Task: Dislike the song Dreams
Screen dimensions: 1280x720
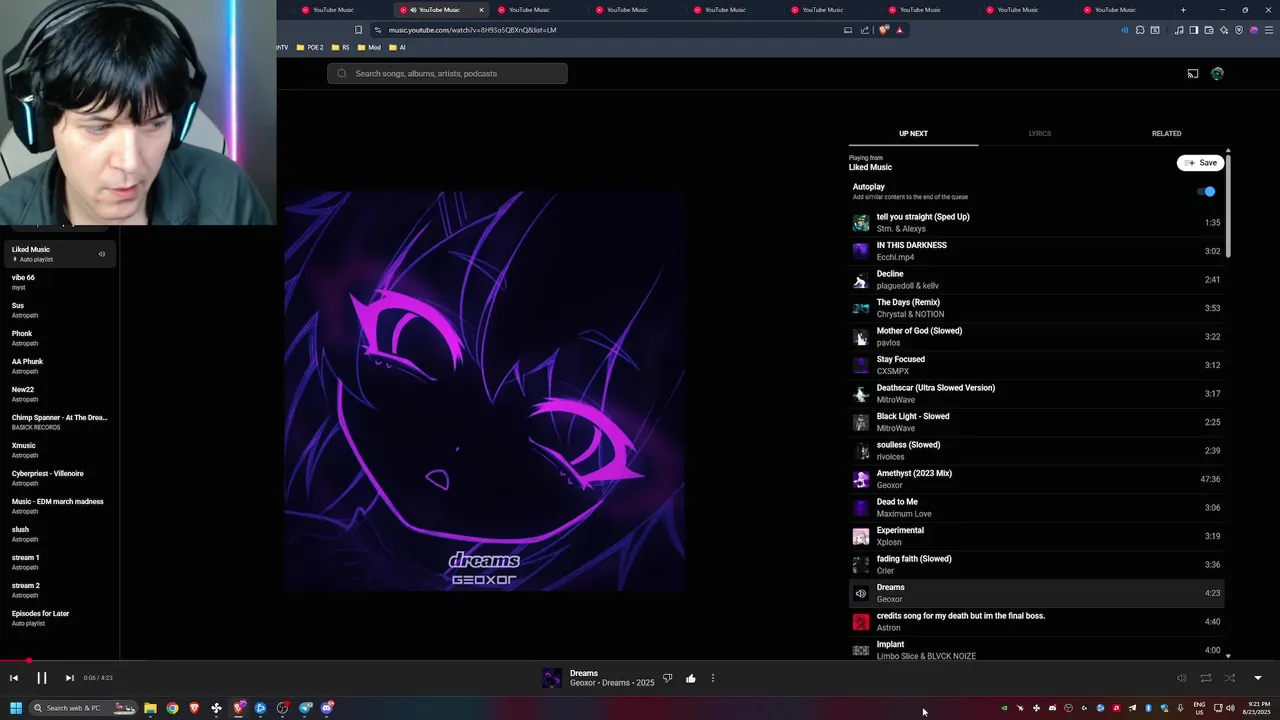Action: [x=668, y=678]
